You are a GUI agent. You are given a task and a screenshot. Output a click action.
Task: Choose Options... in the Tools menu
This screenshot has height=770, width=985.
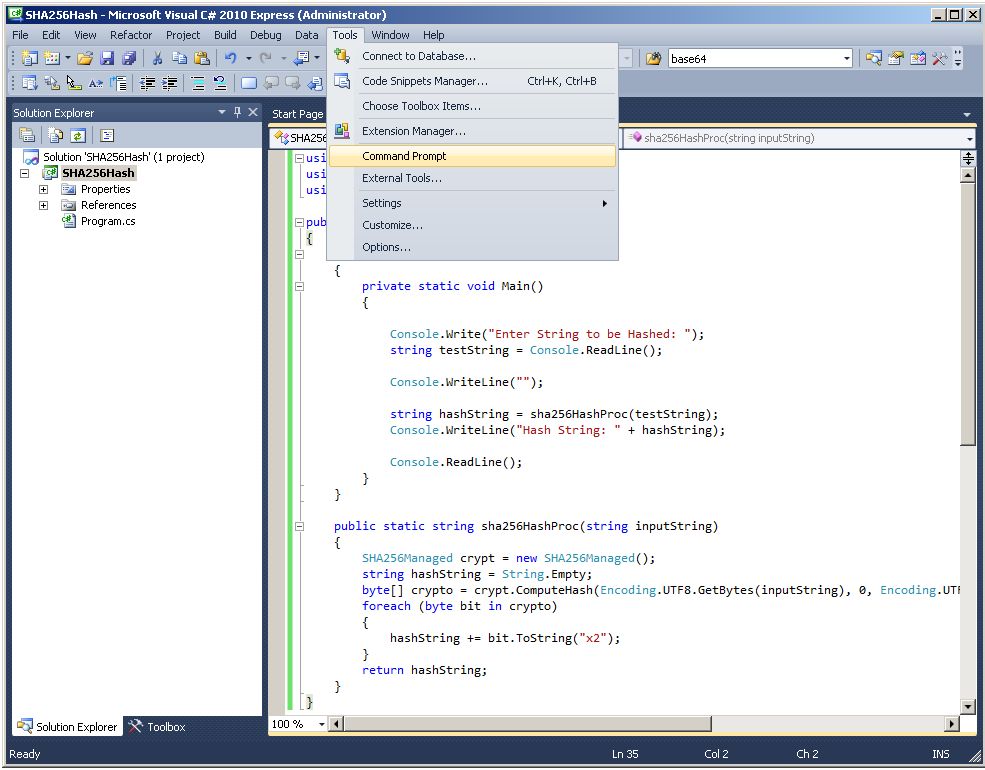(386, 247)
